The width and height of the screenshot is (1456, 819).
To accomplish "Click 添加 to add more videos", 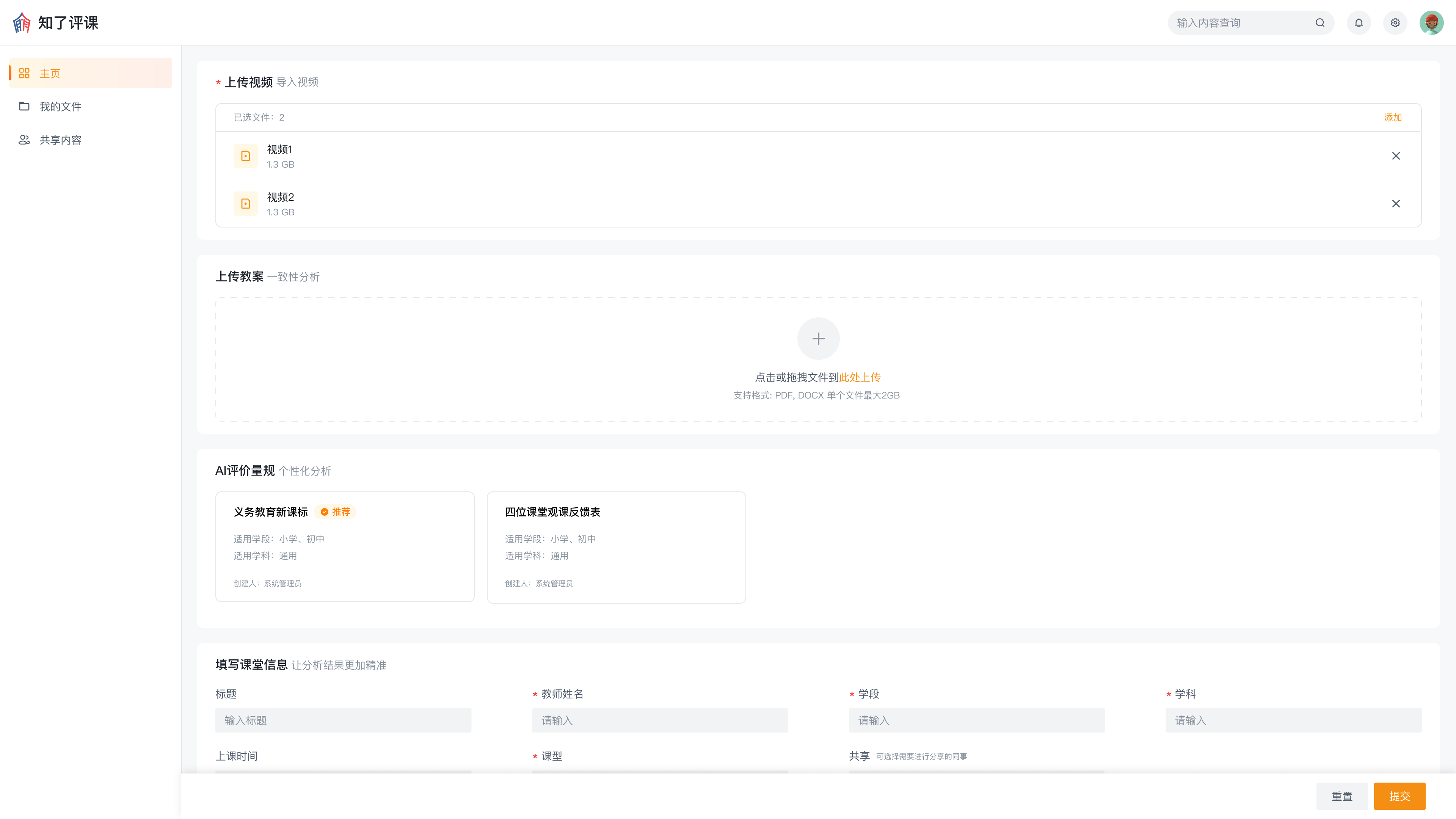I will click(x=1393, y=118).
